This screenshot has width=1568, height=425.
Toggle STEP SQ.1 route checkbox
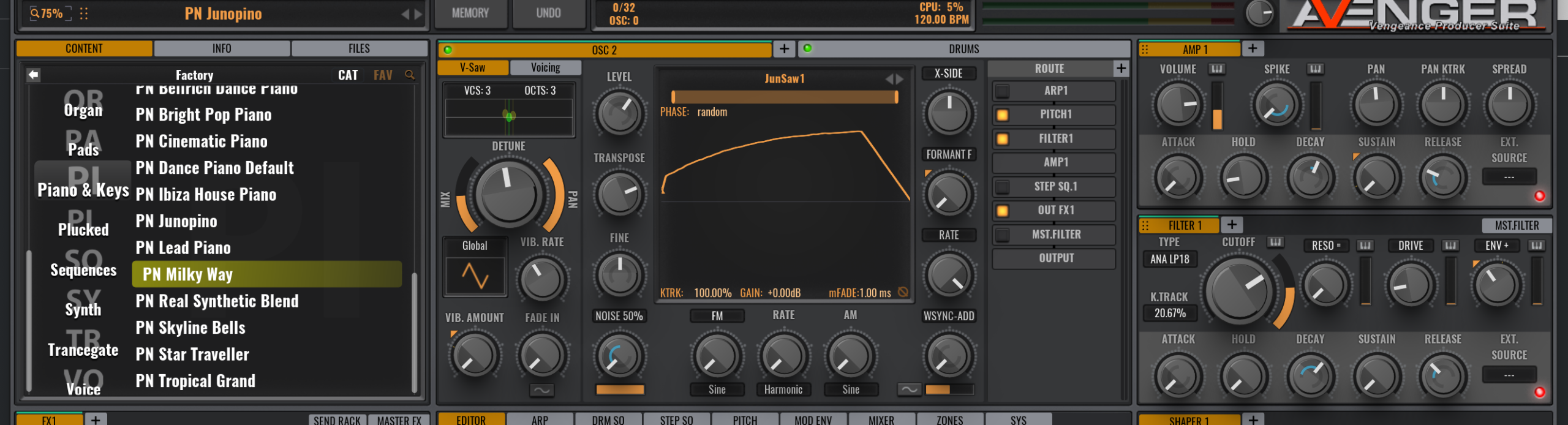click(1002, 187)
